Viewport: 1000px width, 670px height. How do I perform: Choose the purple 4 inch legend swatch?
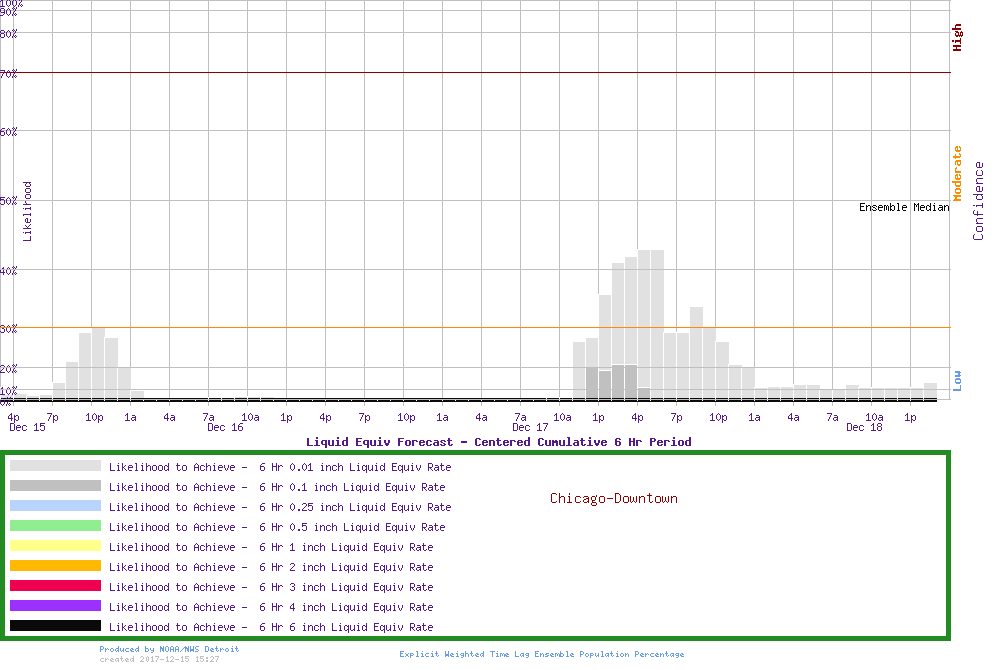tap(55, 606)
